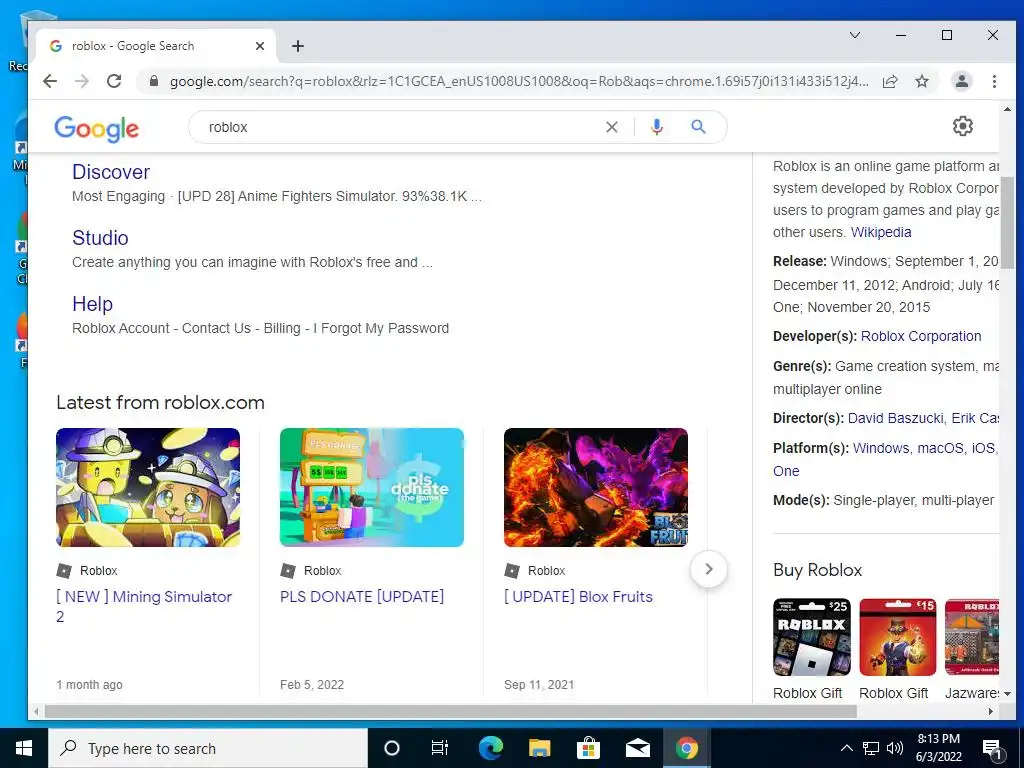Open File Explorer from taskbar
The image size is (1024, 768).
539,748
